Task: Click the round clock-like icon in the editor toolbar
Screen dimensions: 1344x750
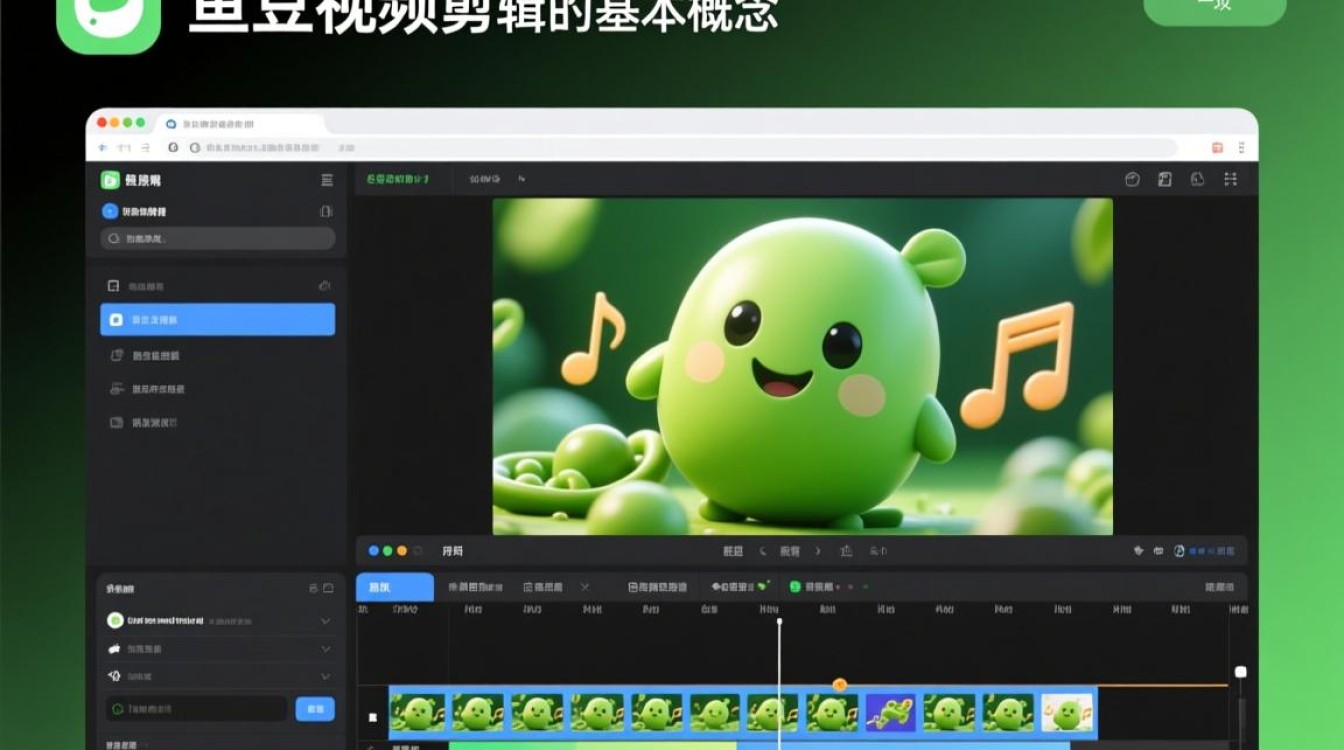Action: (1132, 179)
